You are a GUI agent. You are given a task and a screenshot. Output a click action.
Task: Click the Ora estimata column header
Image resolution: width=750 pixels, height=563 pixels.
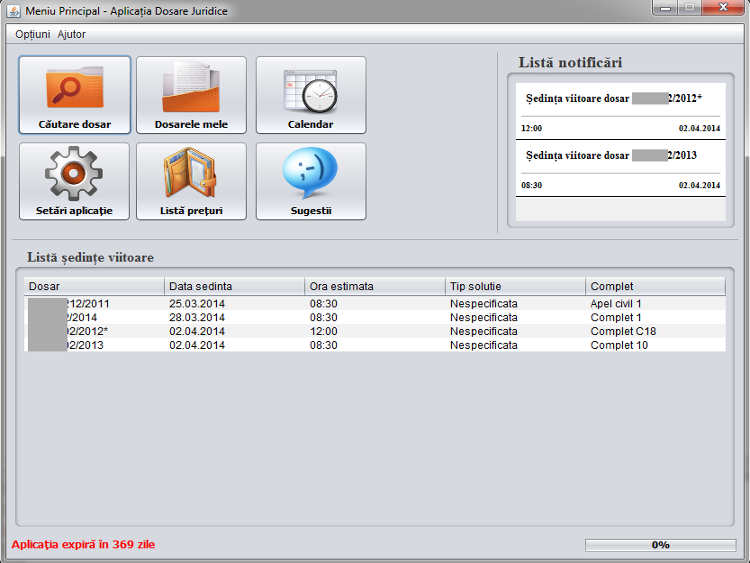375,286
